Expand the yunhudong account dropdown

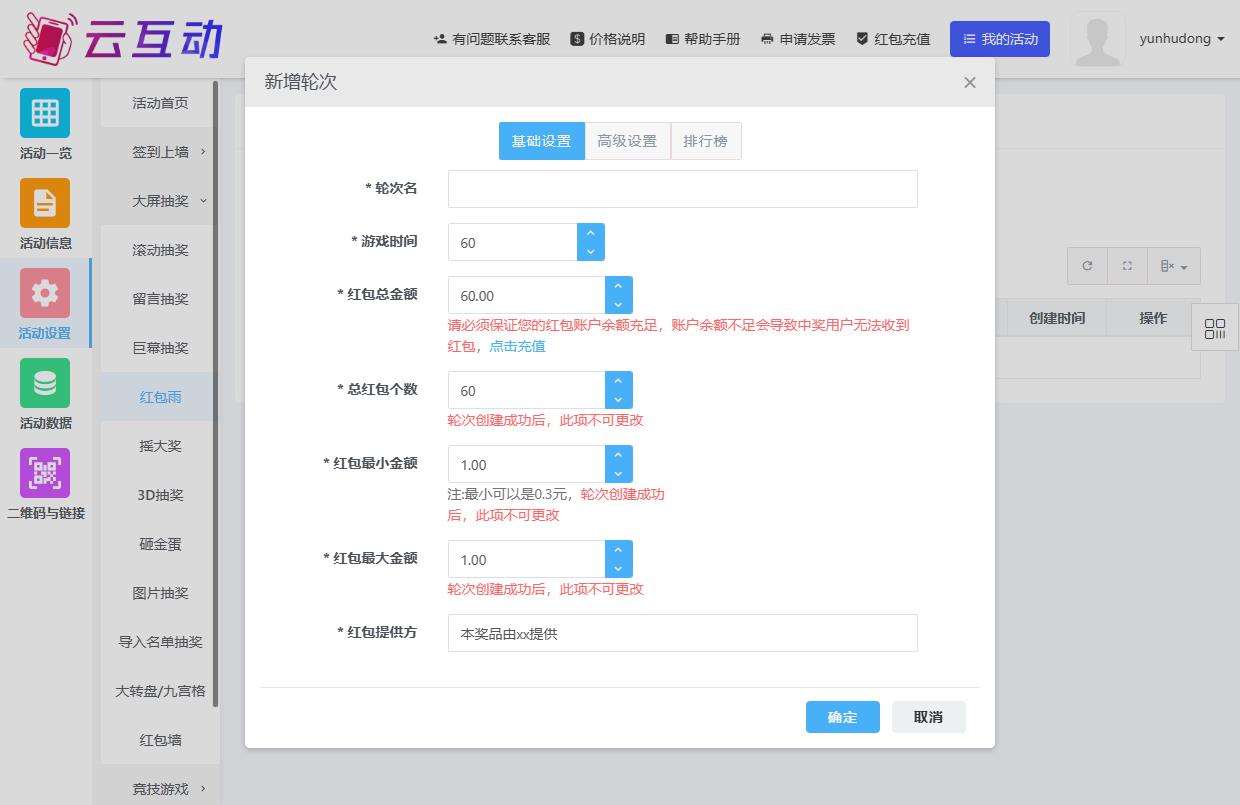(1180, 39)
